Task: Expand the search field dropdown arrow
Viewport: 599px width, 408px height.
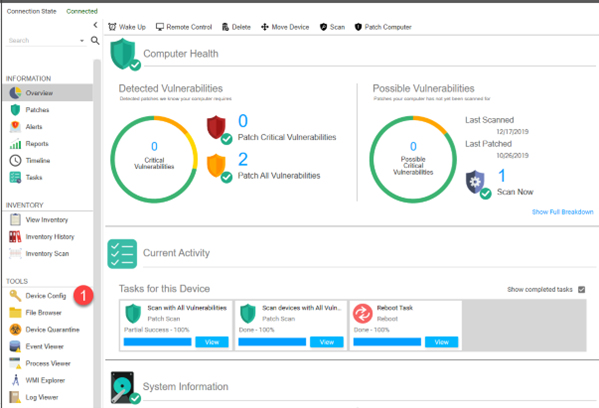Action: click(82, 40)
